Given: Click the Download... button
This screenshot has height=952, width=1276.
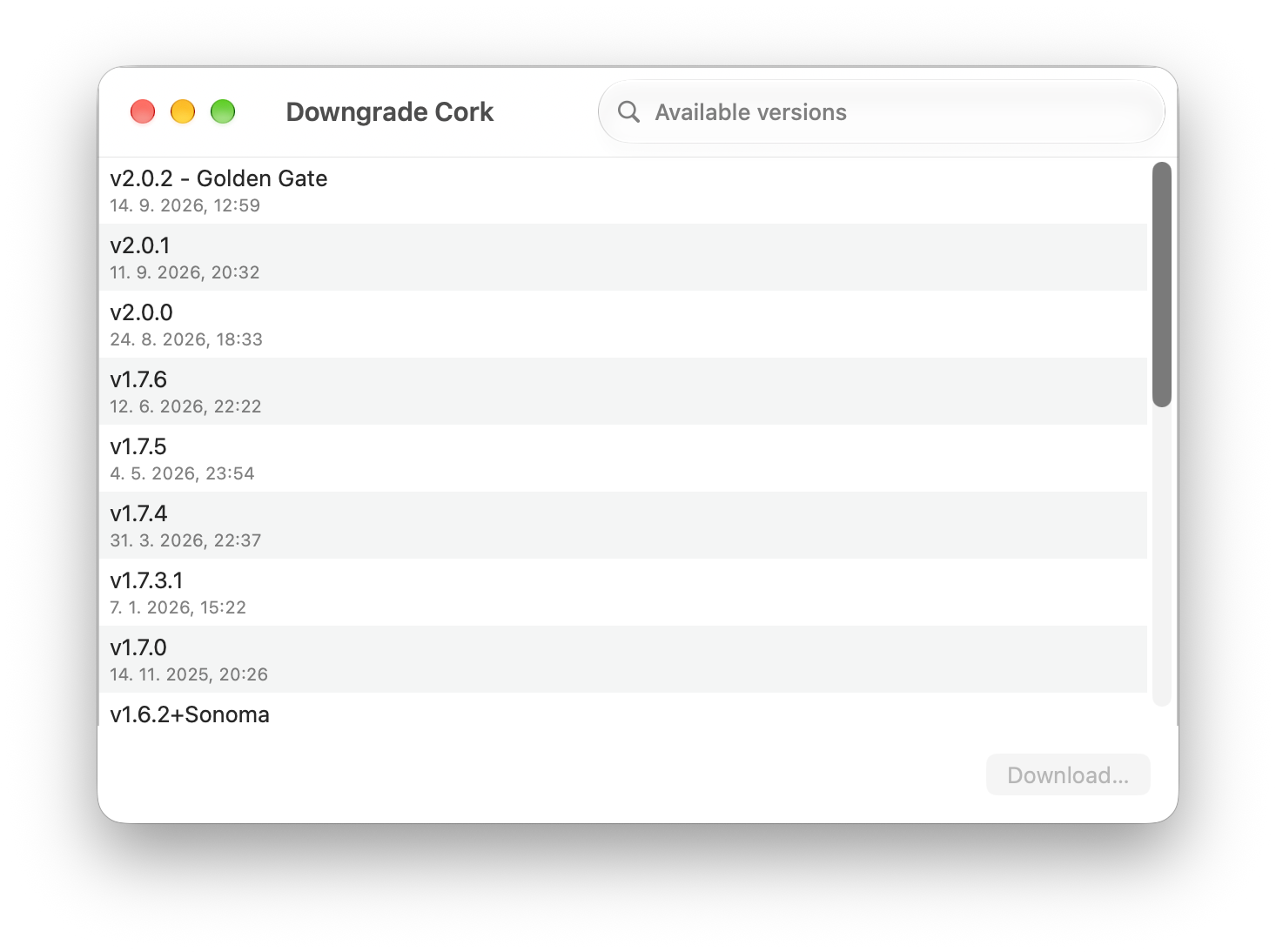Looking at the screenshot, I should pyautogui.click(x=1068, y=774).
